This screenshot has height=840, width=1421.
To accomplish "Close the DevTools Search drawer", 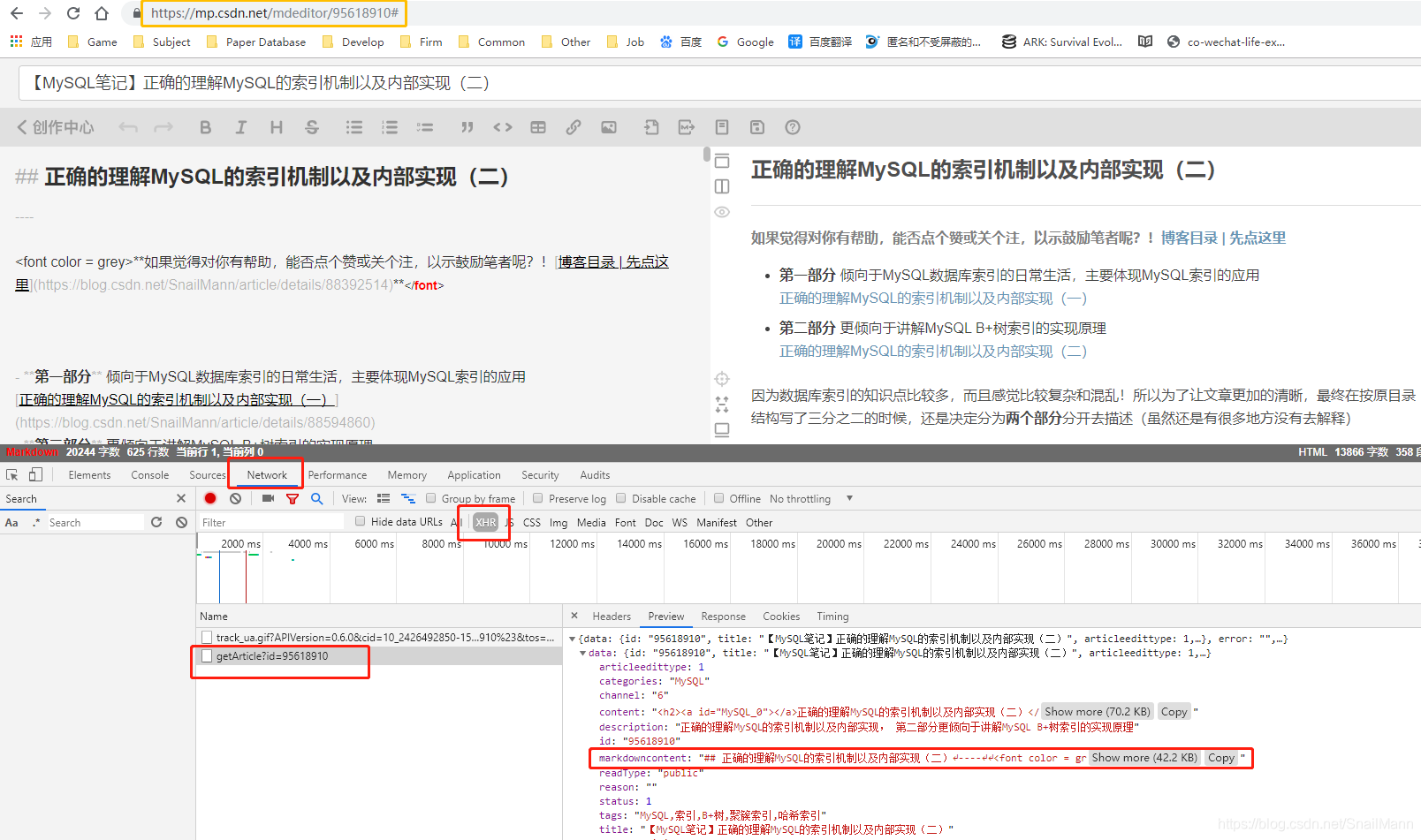I will click(181, 498).
